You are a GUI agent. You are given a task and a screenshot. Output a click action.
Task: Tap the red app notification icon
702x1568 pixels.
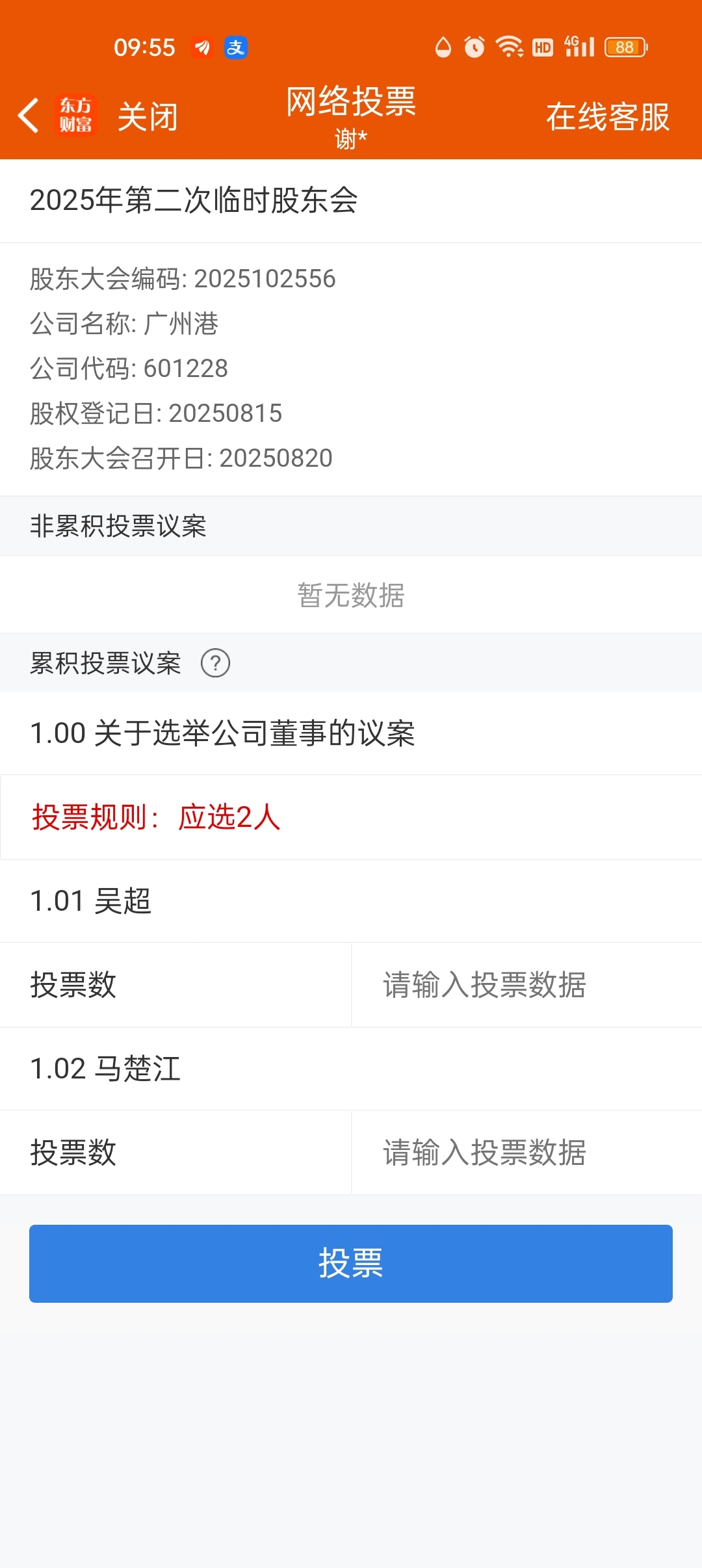coord(203,47)
